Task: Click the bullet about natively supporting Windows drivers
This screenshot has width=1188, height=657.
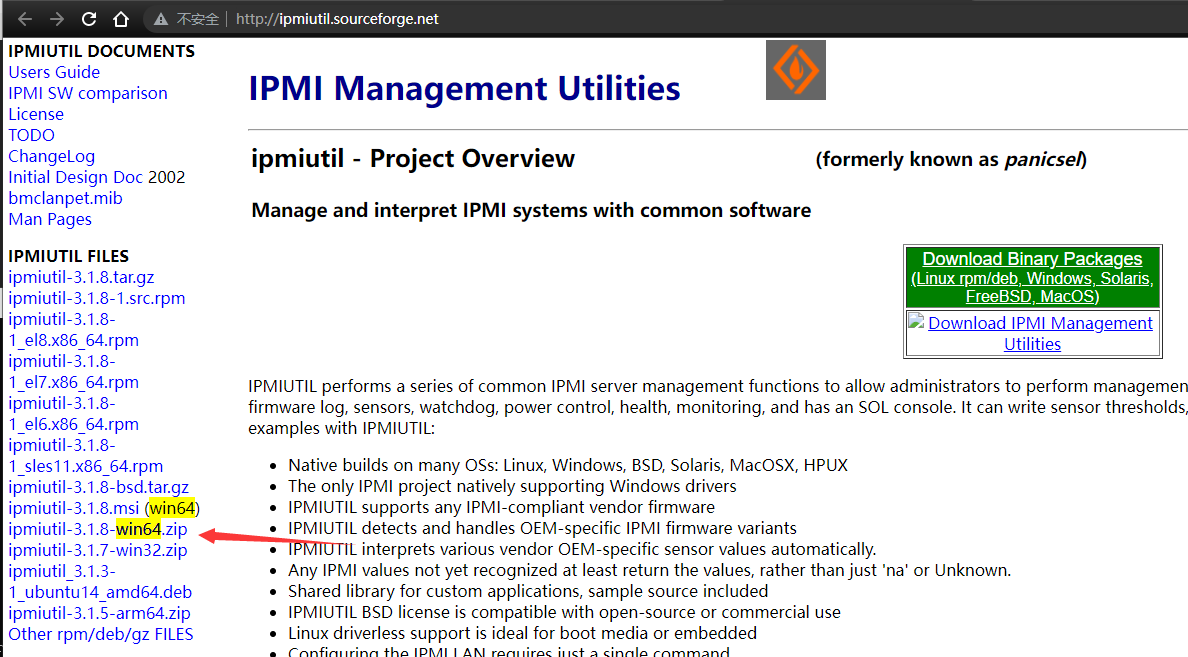Action: [x=512, y=486]
